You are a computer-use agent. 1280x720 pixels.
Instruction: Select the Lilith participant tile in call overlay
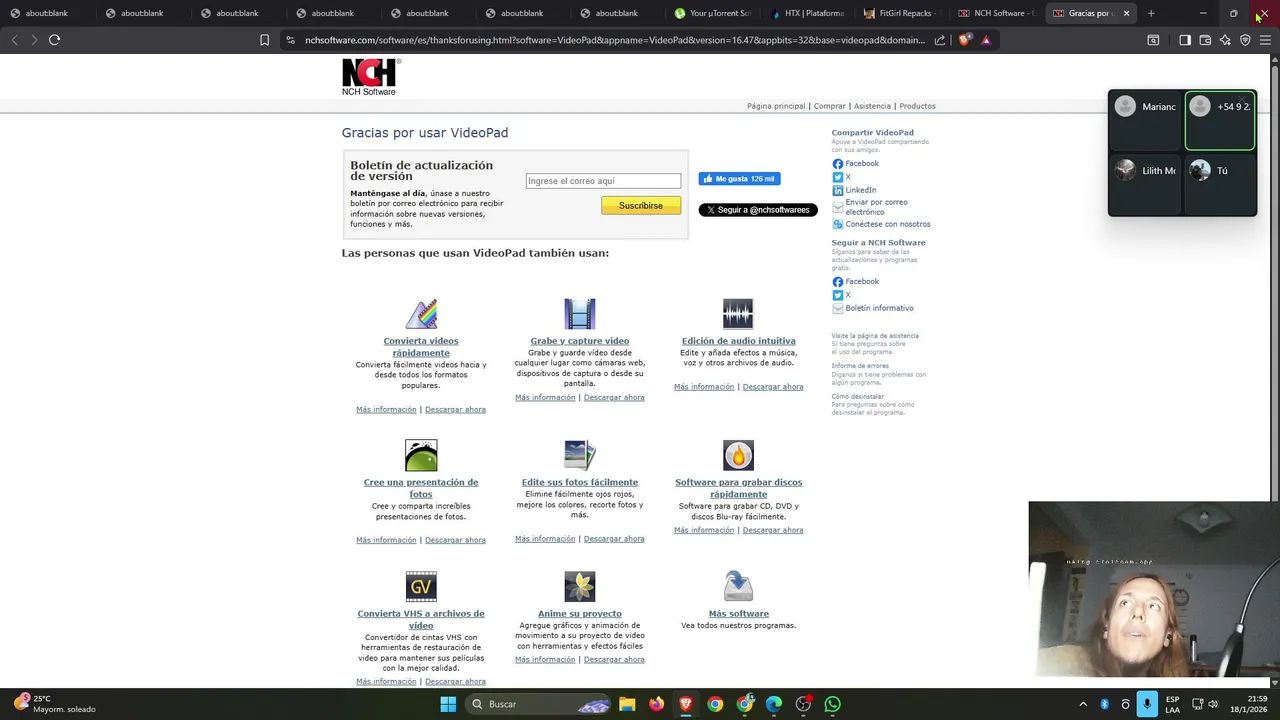1145,183
